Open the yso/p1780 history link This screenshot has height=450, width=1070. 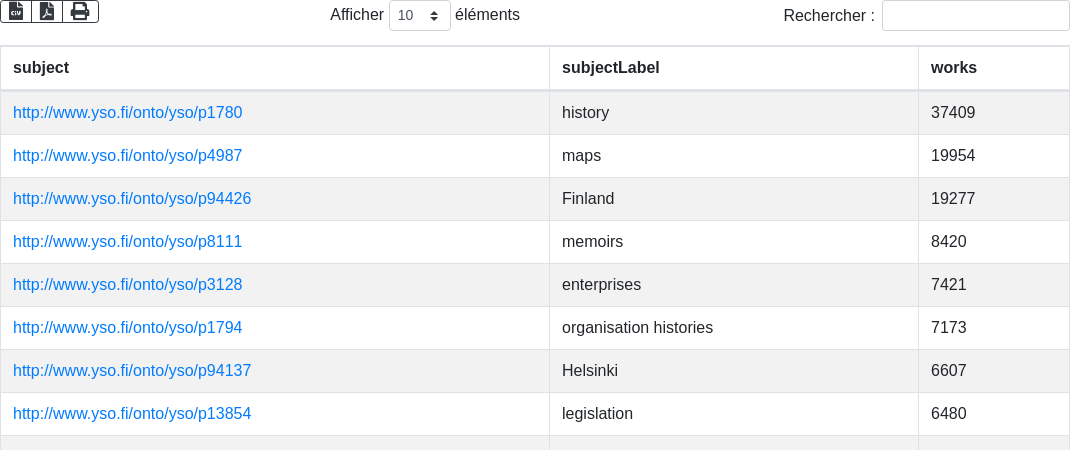(x=128, y=112)
